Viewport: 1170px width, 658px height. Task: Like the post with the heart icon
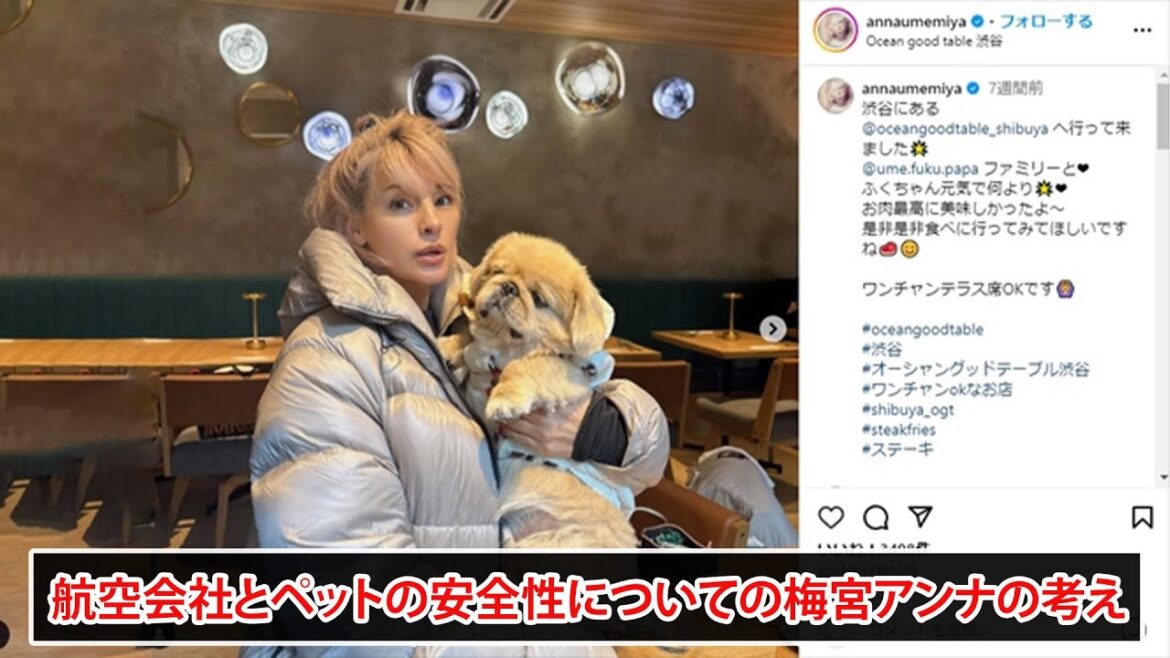(x=830, y=517)
